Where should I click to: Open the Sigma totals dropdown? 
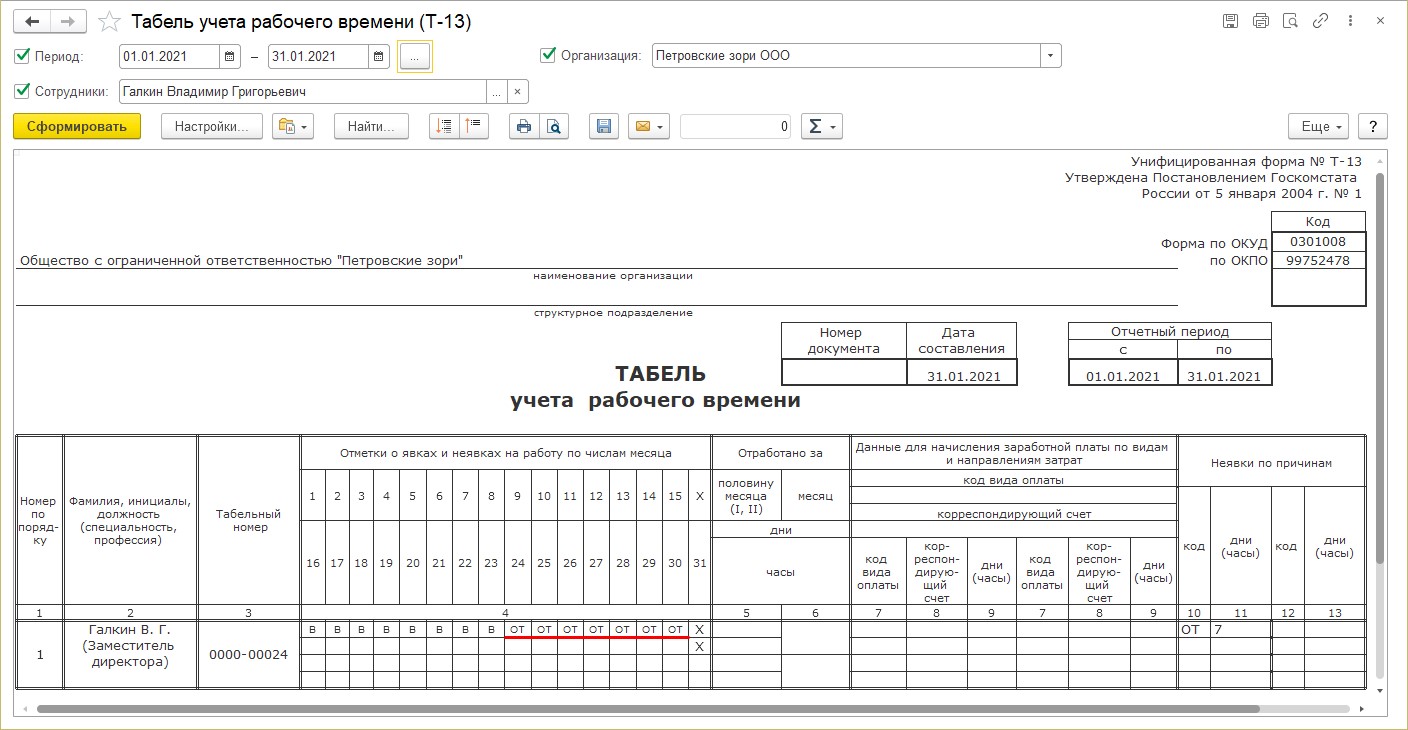tap(822, 126)
